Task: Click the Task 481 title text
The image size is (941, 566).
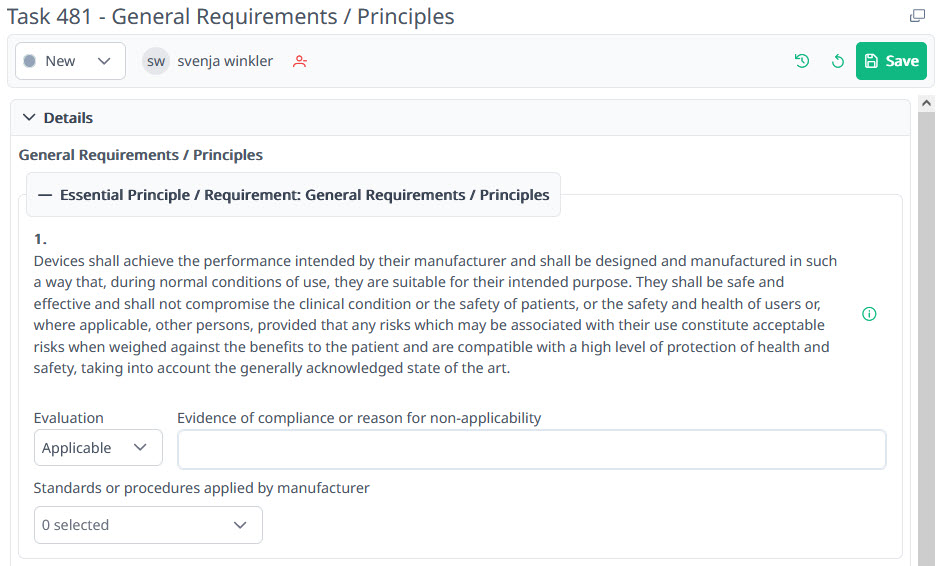Action: point(230,17)
